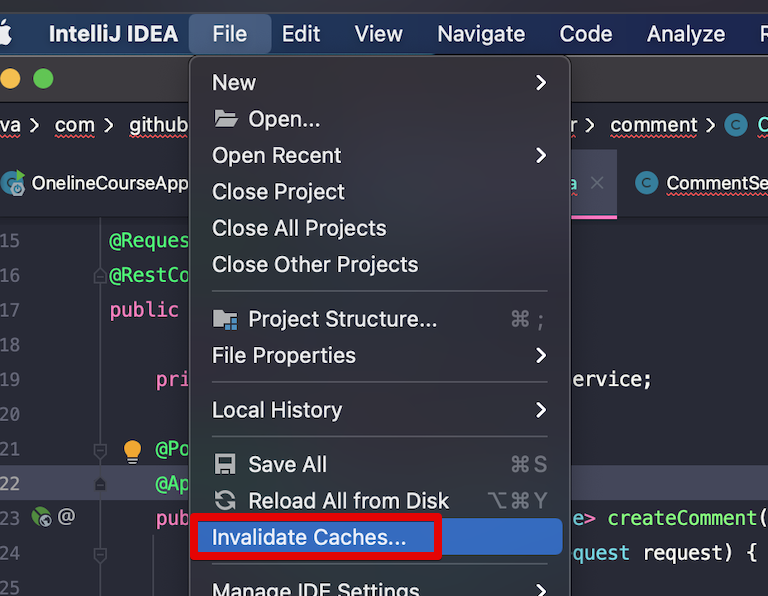Screen dimensions: 768x596
Task: Toggle the code fold marker on line 22
Action: click(100, 484)
